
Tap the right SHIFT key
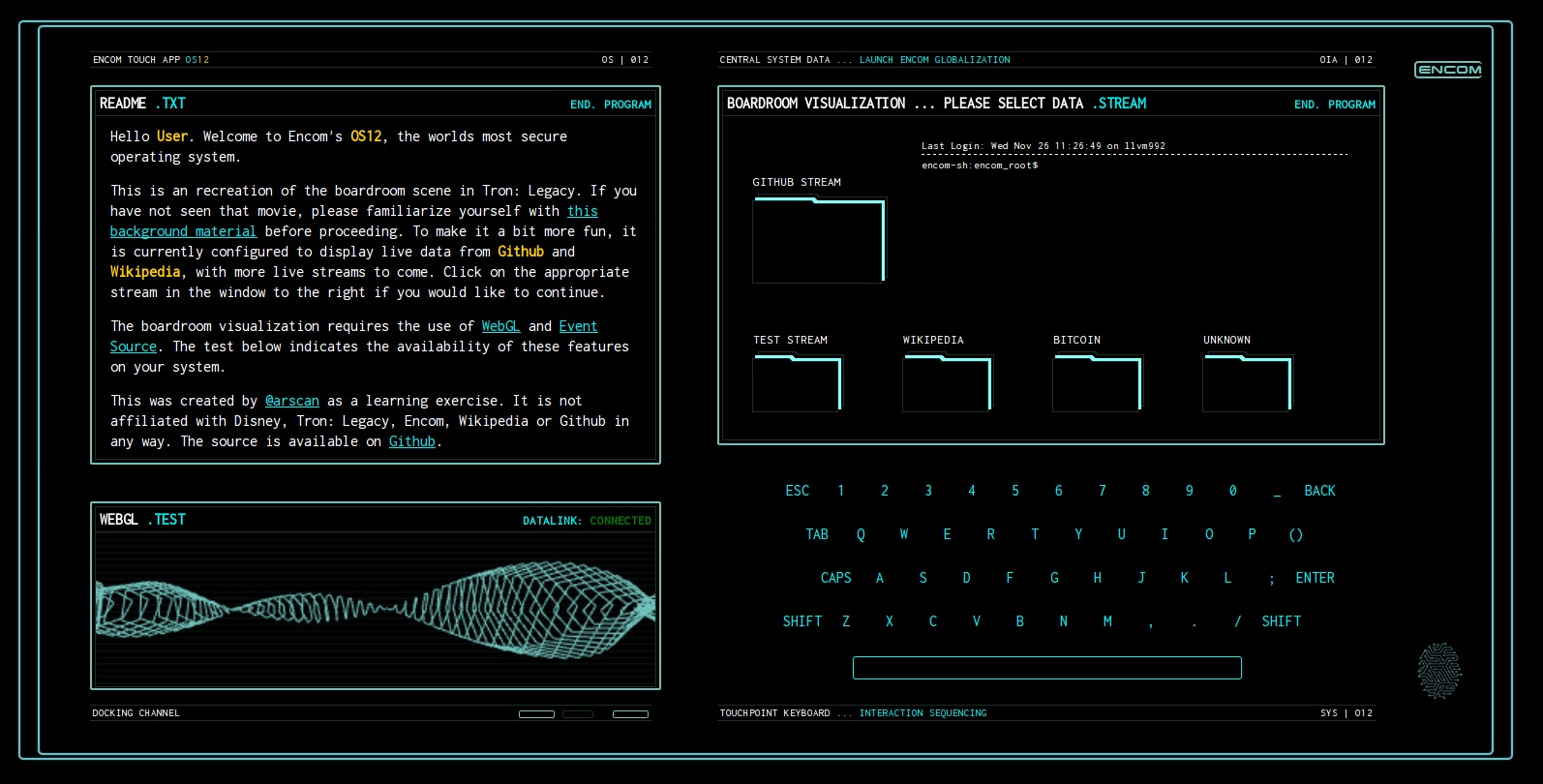click(1282, 621)
